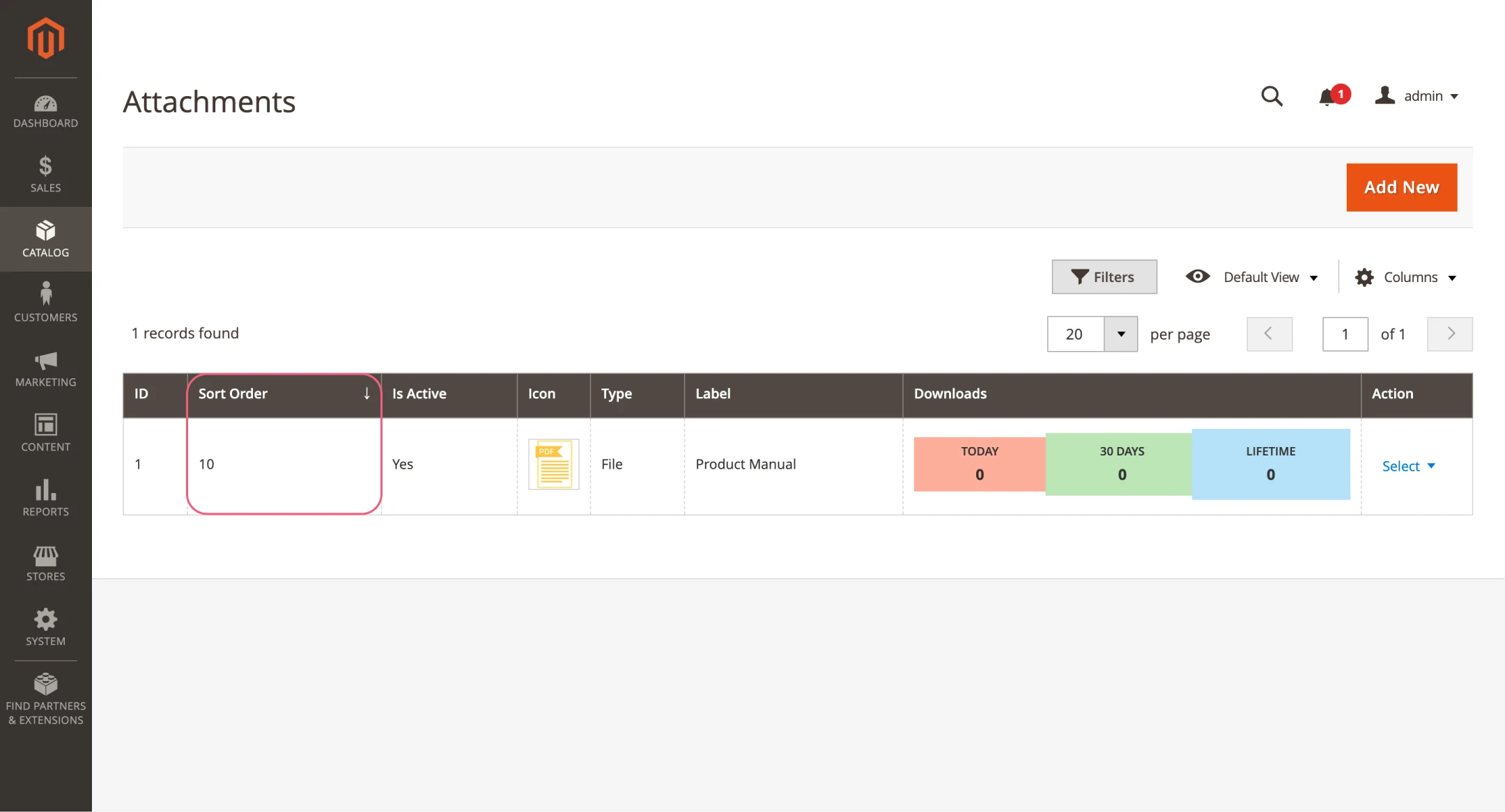Open the Default View eye dropdown
1505x812 pixels.
pyautogui.click(x=1252, y=277)
